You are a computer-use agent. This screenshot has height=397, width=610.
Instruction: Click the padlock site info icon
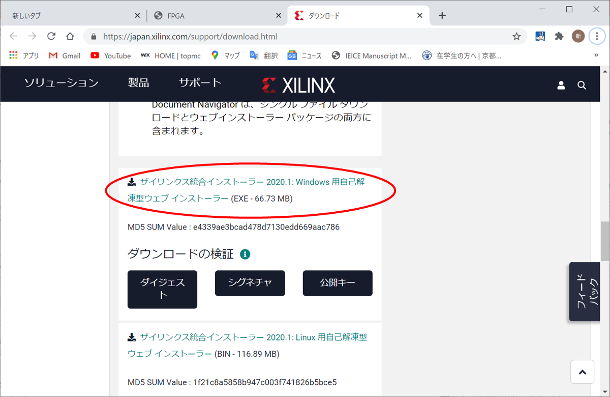click(93, 37)
